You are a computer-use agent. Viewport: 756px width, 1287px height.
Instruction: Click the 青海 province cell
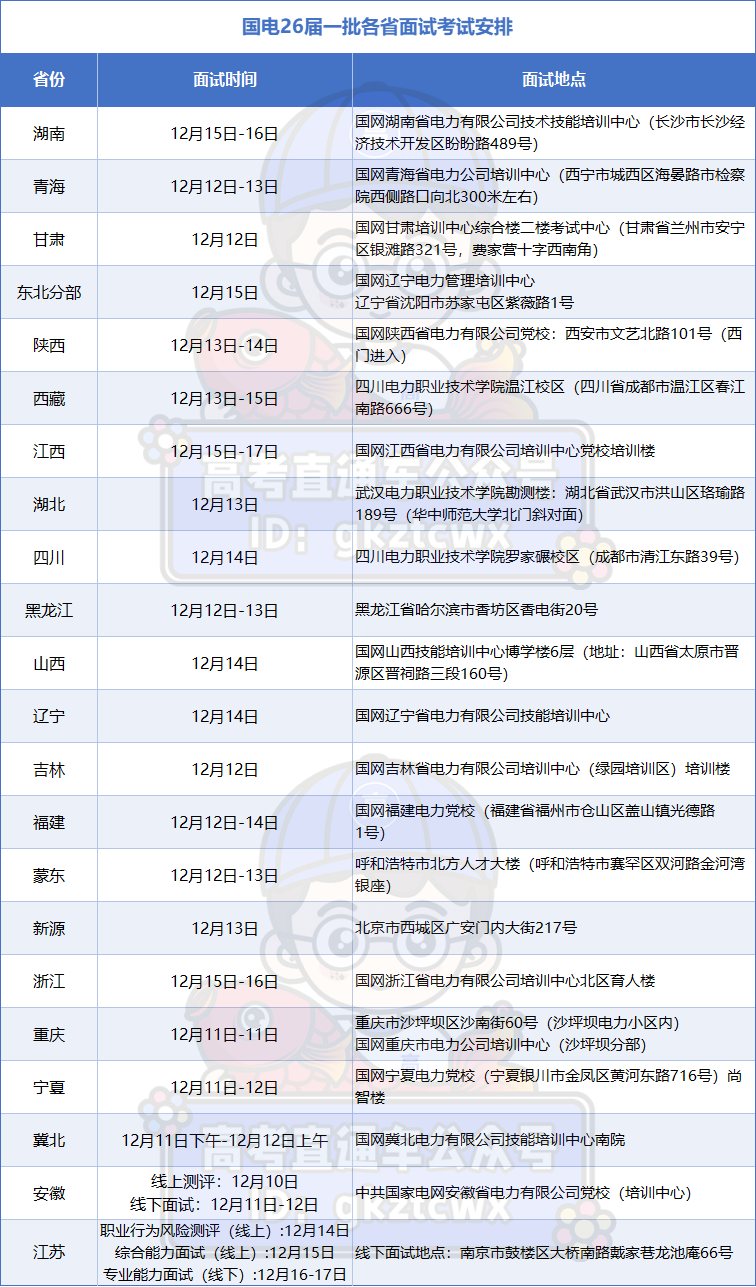[49, 186]
